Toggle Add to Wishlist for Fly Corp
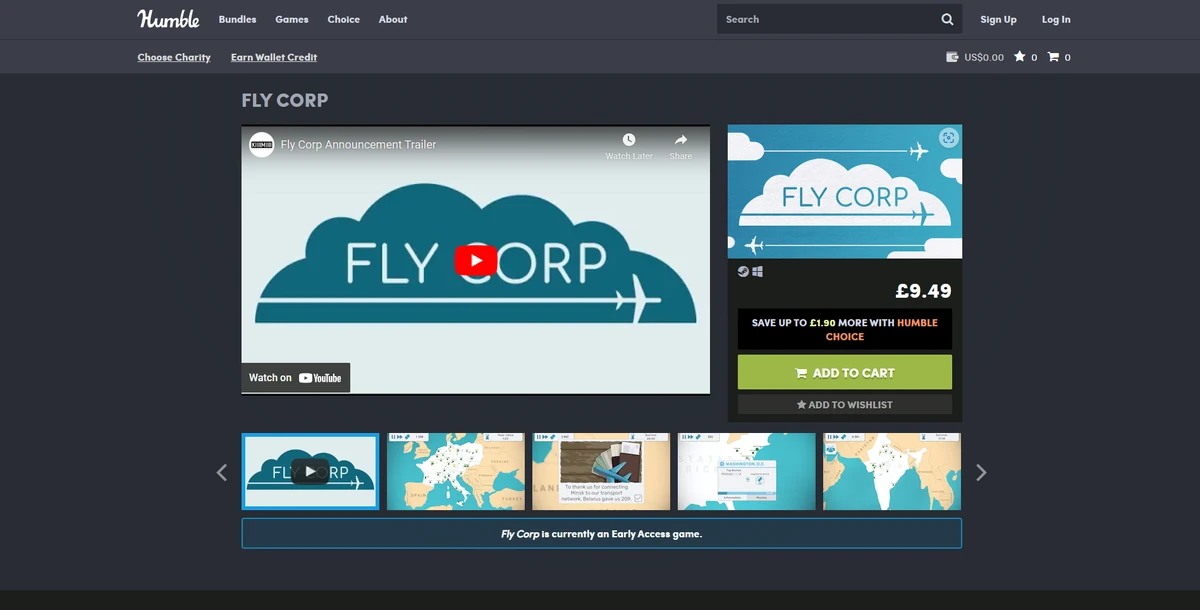Image resolution: width=1200 pixels, height=610 pixels. [844, 404]
